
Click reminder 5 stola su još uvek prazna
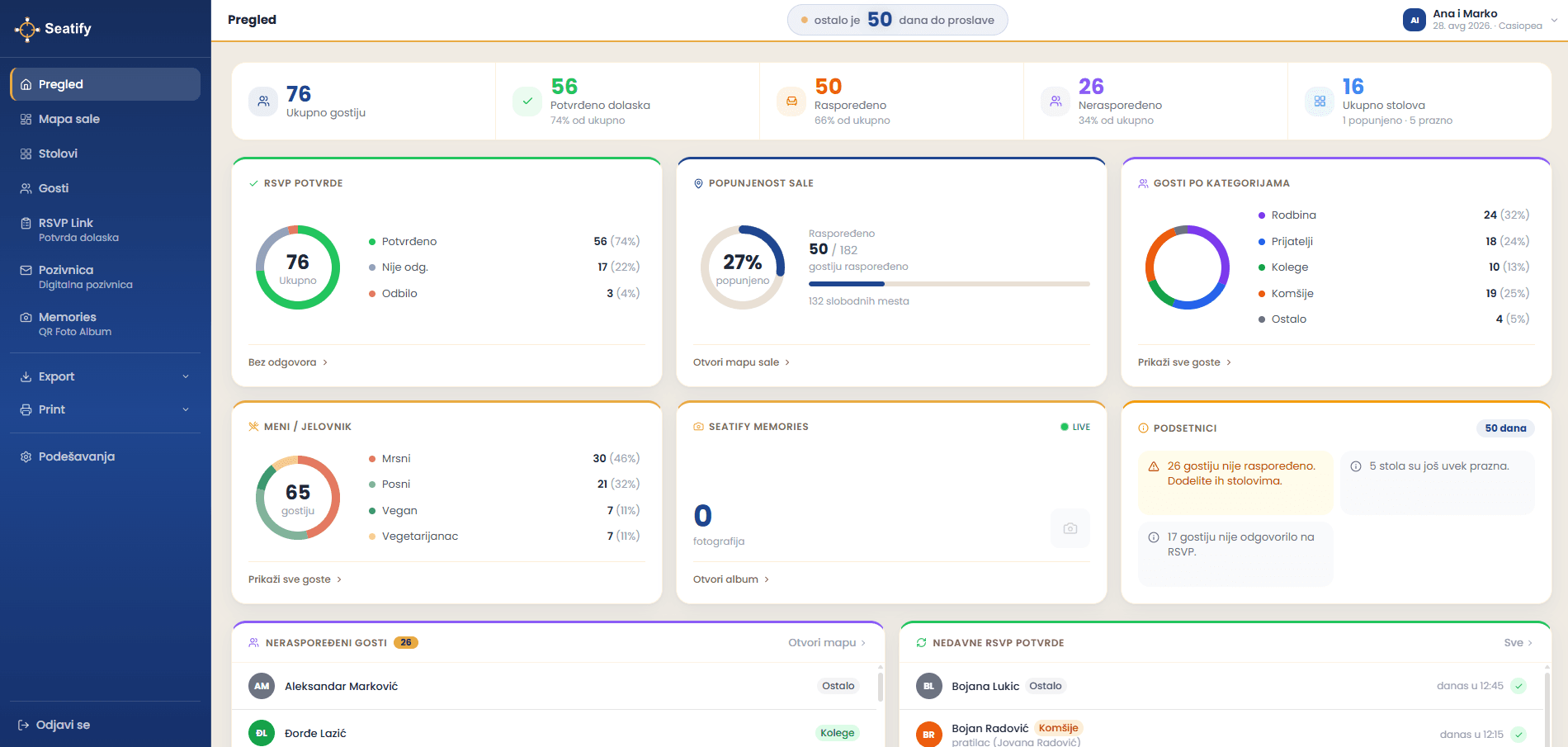(1438, 483)
